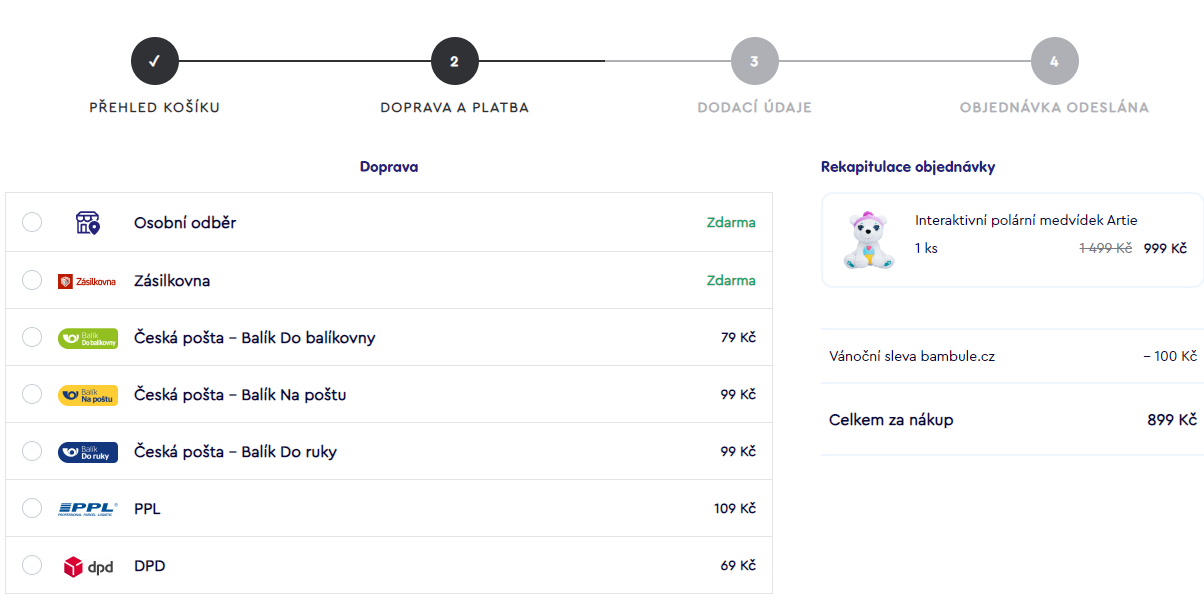This screenshot has width=1204, height=610.
Task: Click the green Balík Do balíkovny logo
Action: pyautogui.click(x=88, y=338)
